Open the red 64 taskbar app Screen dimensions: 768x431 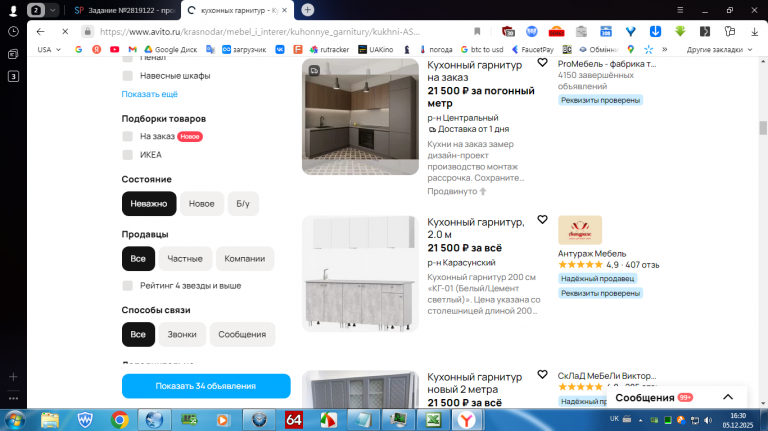point(294,420)
